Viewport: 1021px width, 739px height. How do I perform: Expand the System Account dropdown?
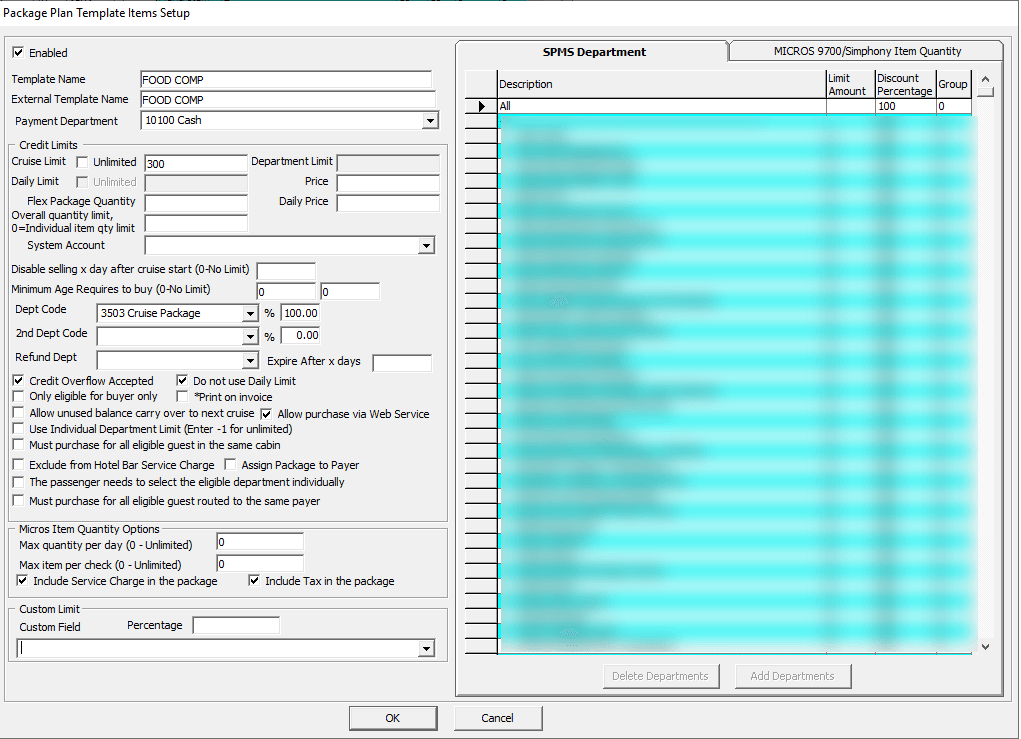(x=427, y=245)
